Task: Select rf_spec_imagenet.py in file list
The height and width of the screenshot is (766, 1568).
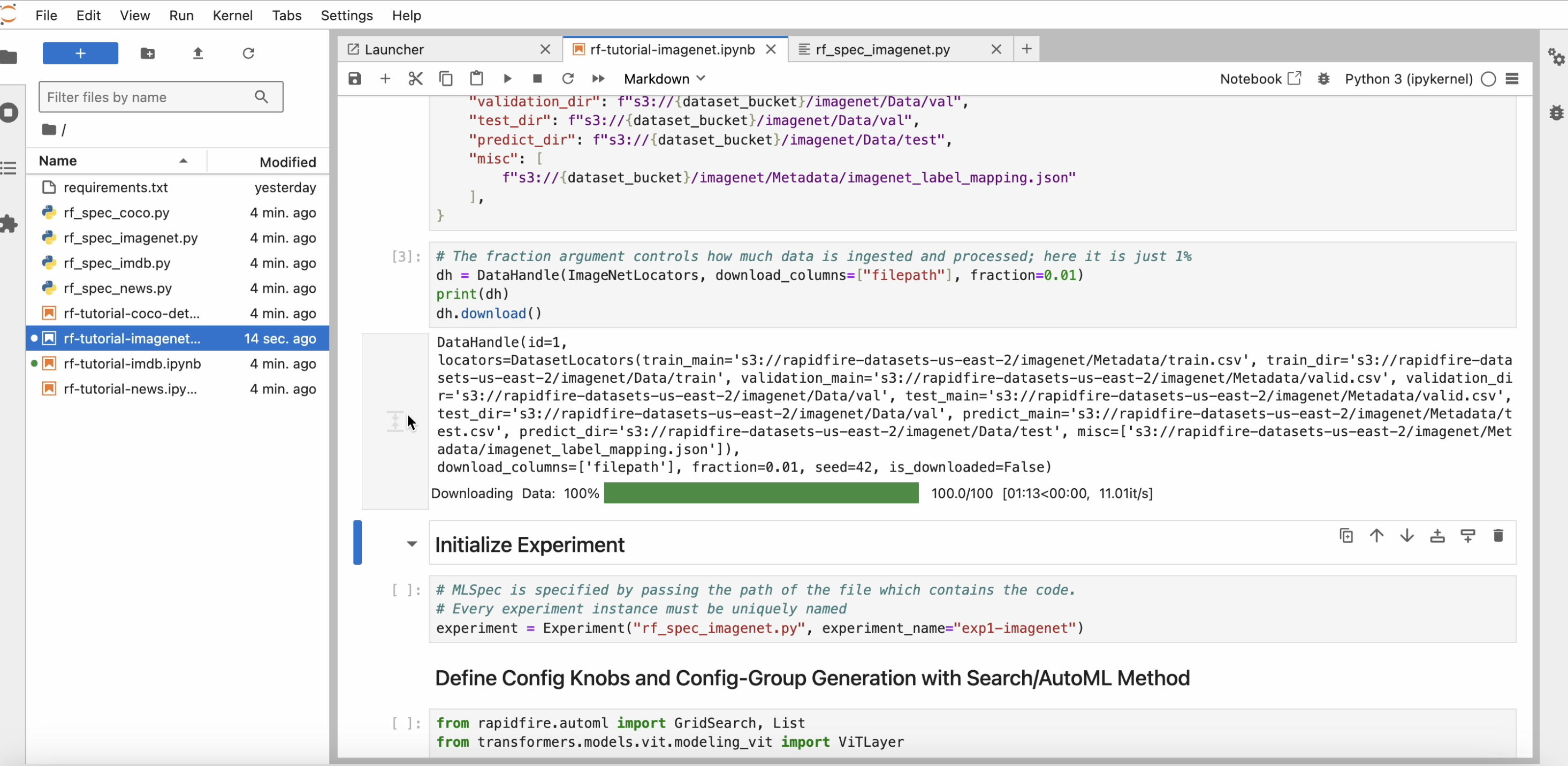Action: coord(178,238)
